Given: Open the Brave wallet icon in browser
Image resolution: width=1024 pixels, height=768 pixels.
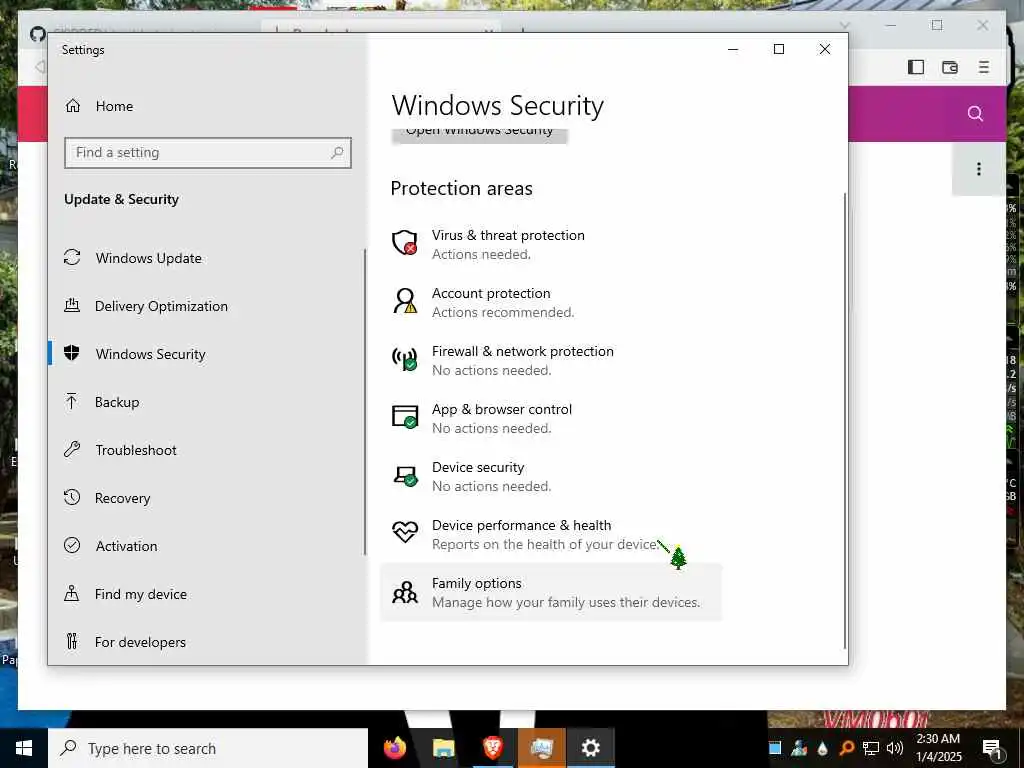Looking at the screenshot, I should (x=950, y=67).
